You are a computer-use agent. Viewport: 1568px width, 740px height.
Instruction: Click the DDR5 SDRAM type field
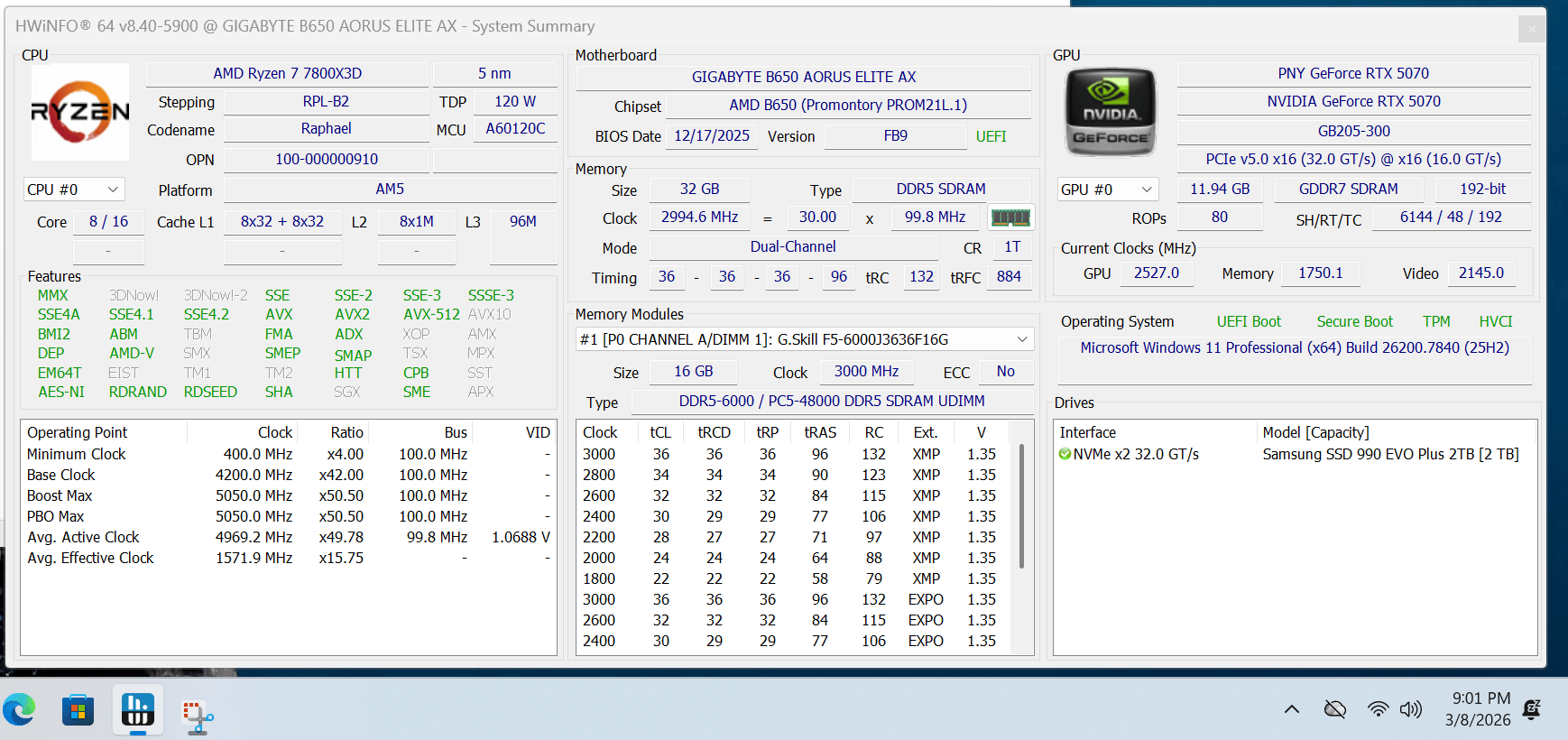(941, 189)
